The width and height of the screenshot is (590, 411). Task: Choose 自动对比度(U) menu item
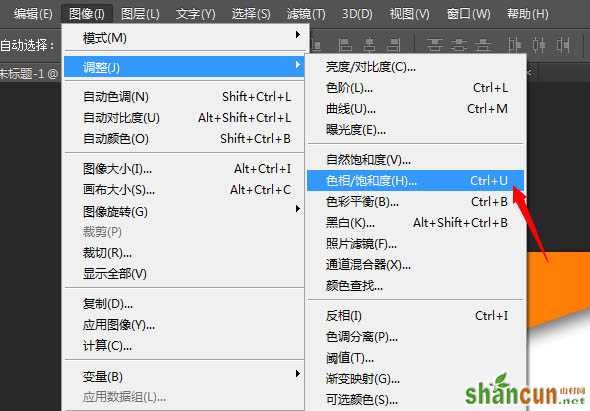click(x=184, y=118)
